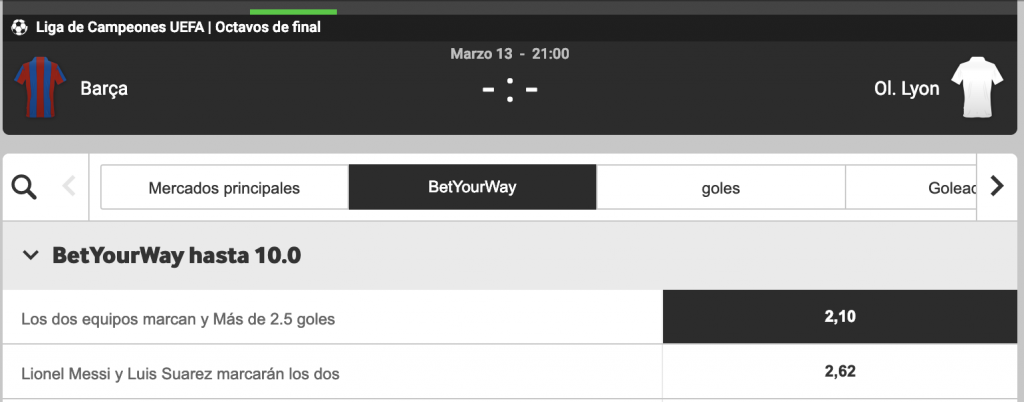
Task: Open the market search magnifier
Action: (x=24, y=186)
